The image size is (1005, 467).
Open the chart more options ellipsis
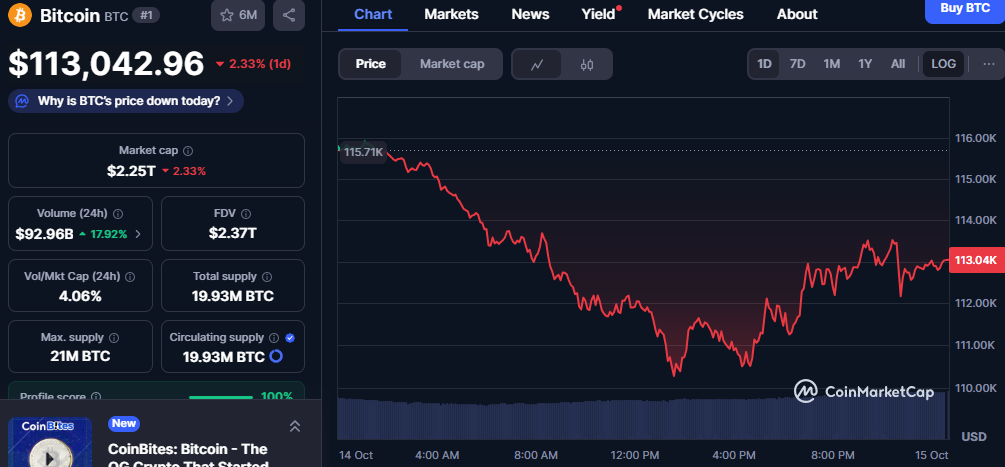[988, 64]
